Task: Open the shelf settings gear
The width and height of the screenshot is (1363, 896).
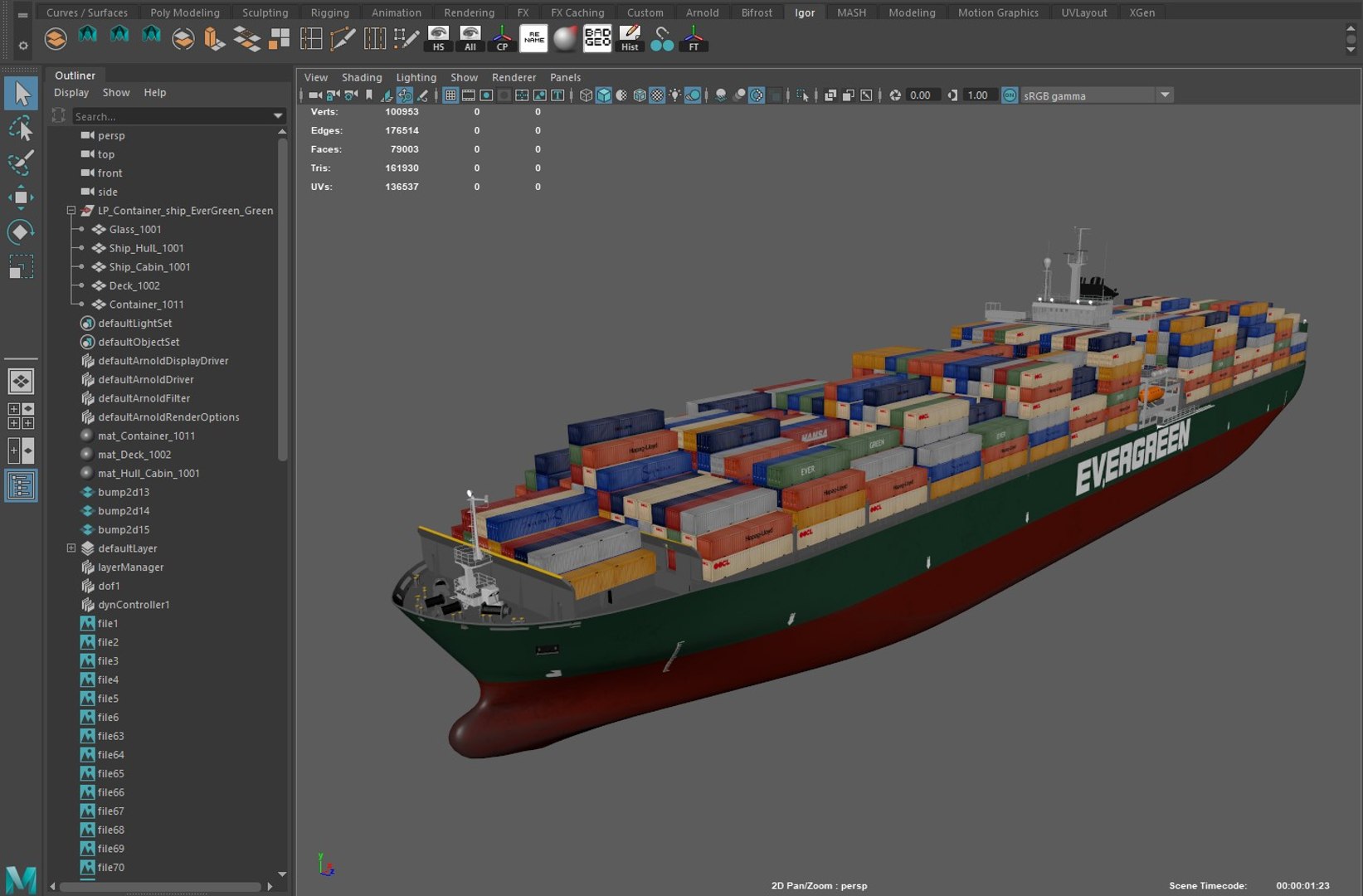Action: pyautogui.click(x=23, y=46)
